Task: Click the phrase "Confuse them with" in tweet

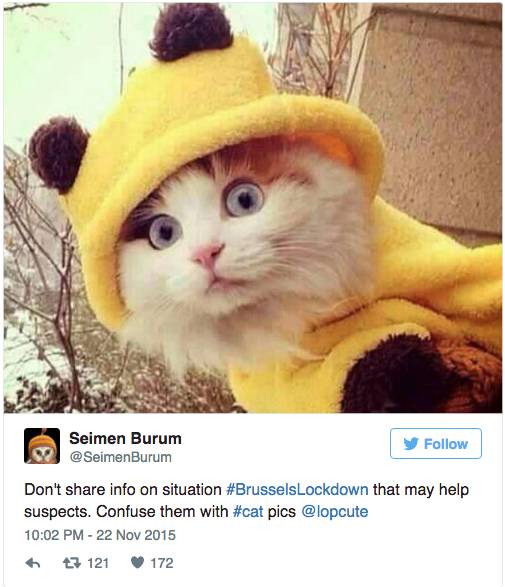Action: pos(162,511)
